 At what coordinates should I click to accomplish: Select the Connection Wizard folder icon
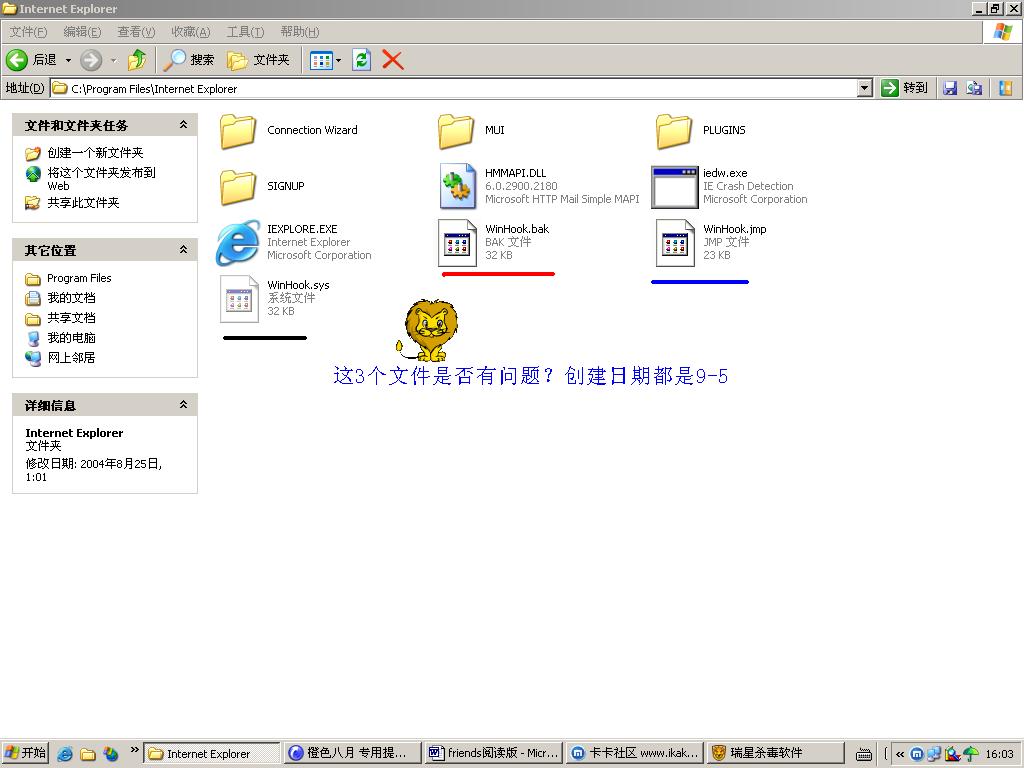coord(238,131)
